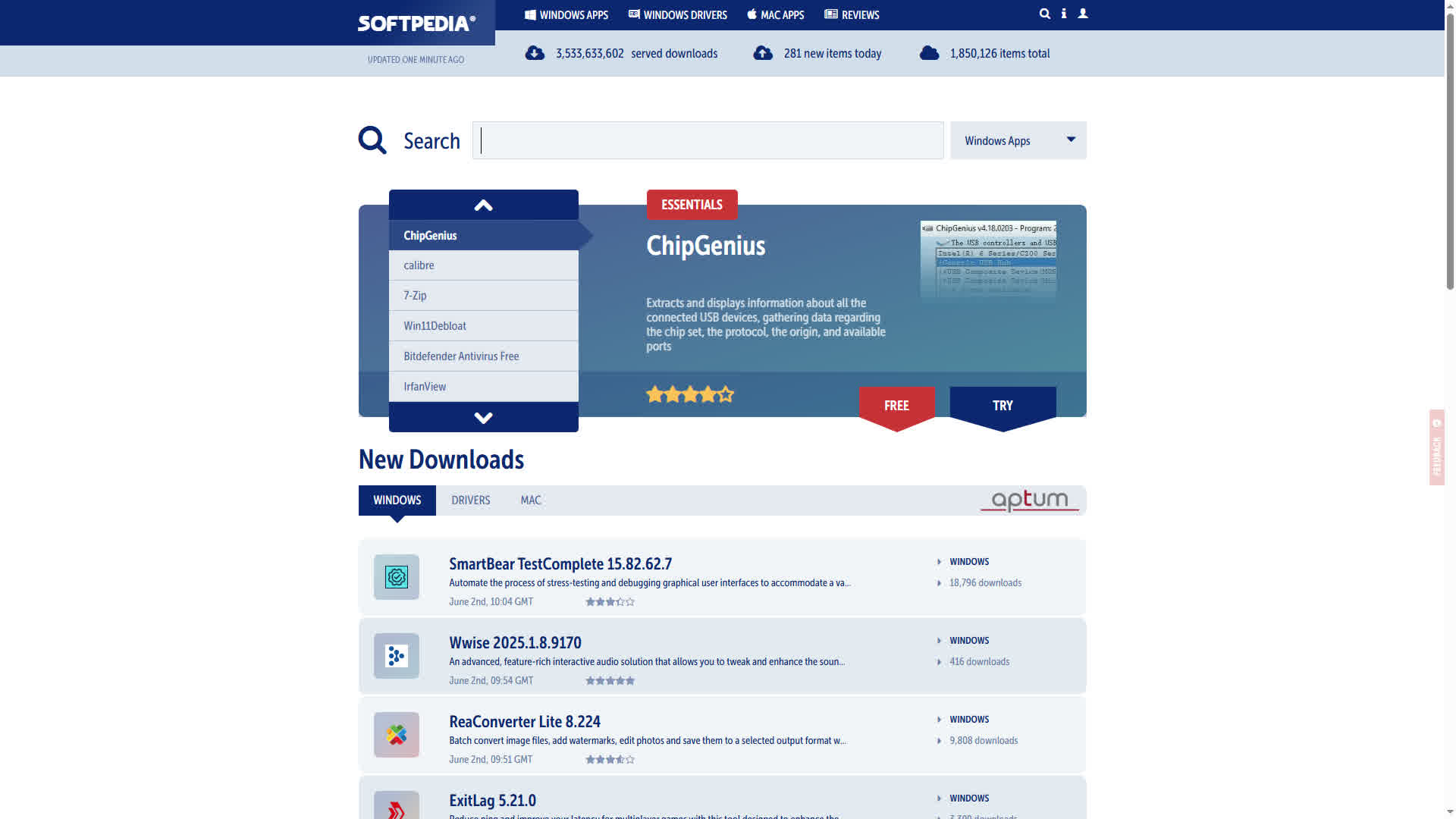Viewport: 1456px width, 819px height.
Task: Expand Windows category arrow for SmartBear TestComplete
Action: click(x=939, y=562)
